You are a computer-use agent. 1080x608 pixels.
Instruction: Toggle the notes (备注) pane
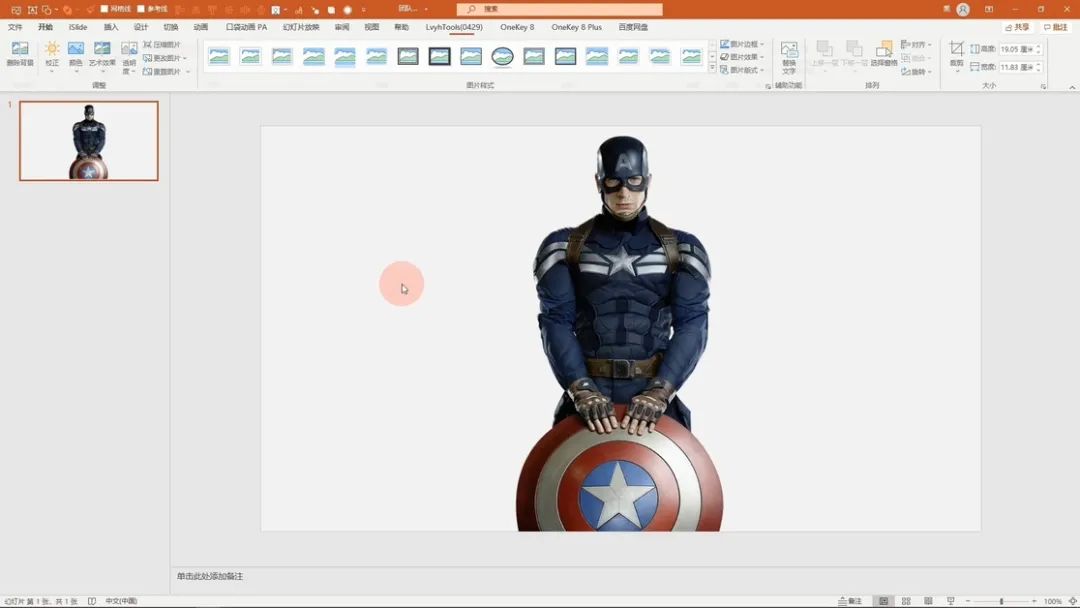click(851, 601)
